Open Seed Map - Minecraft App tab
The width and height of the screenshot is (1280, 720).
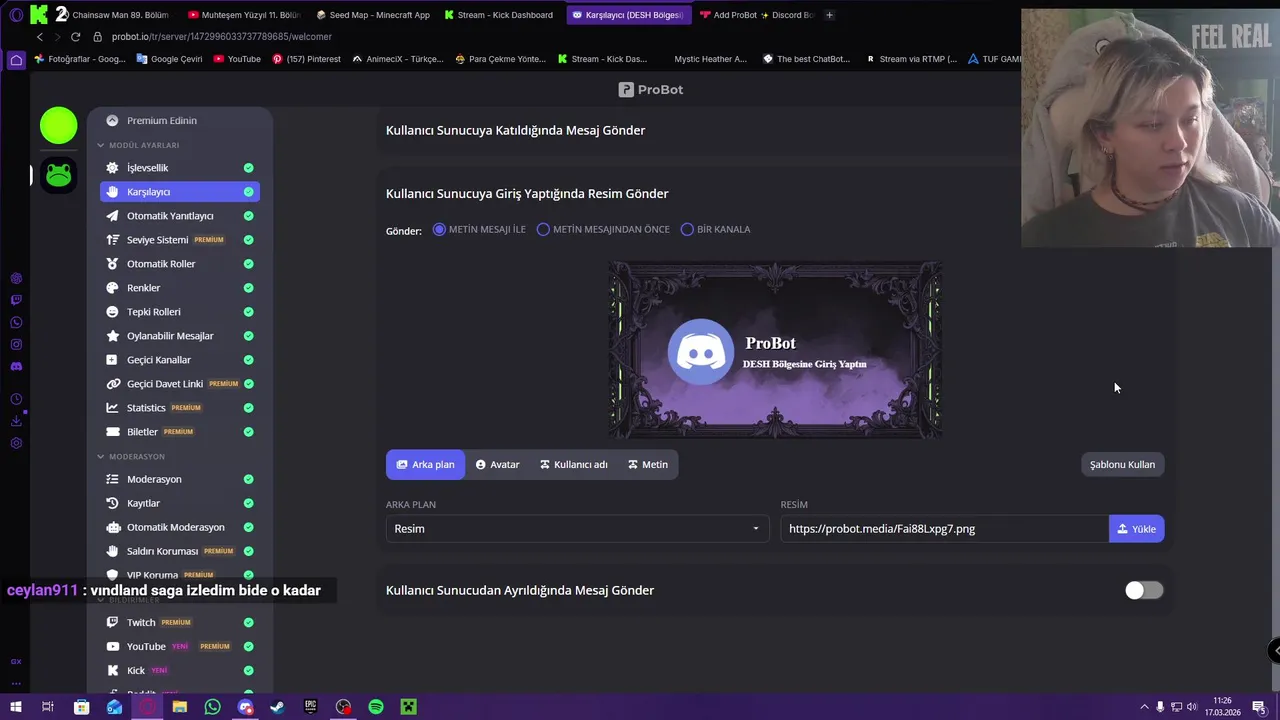(373, 15)
